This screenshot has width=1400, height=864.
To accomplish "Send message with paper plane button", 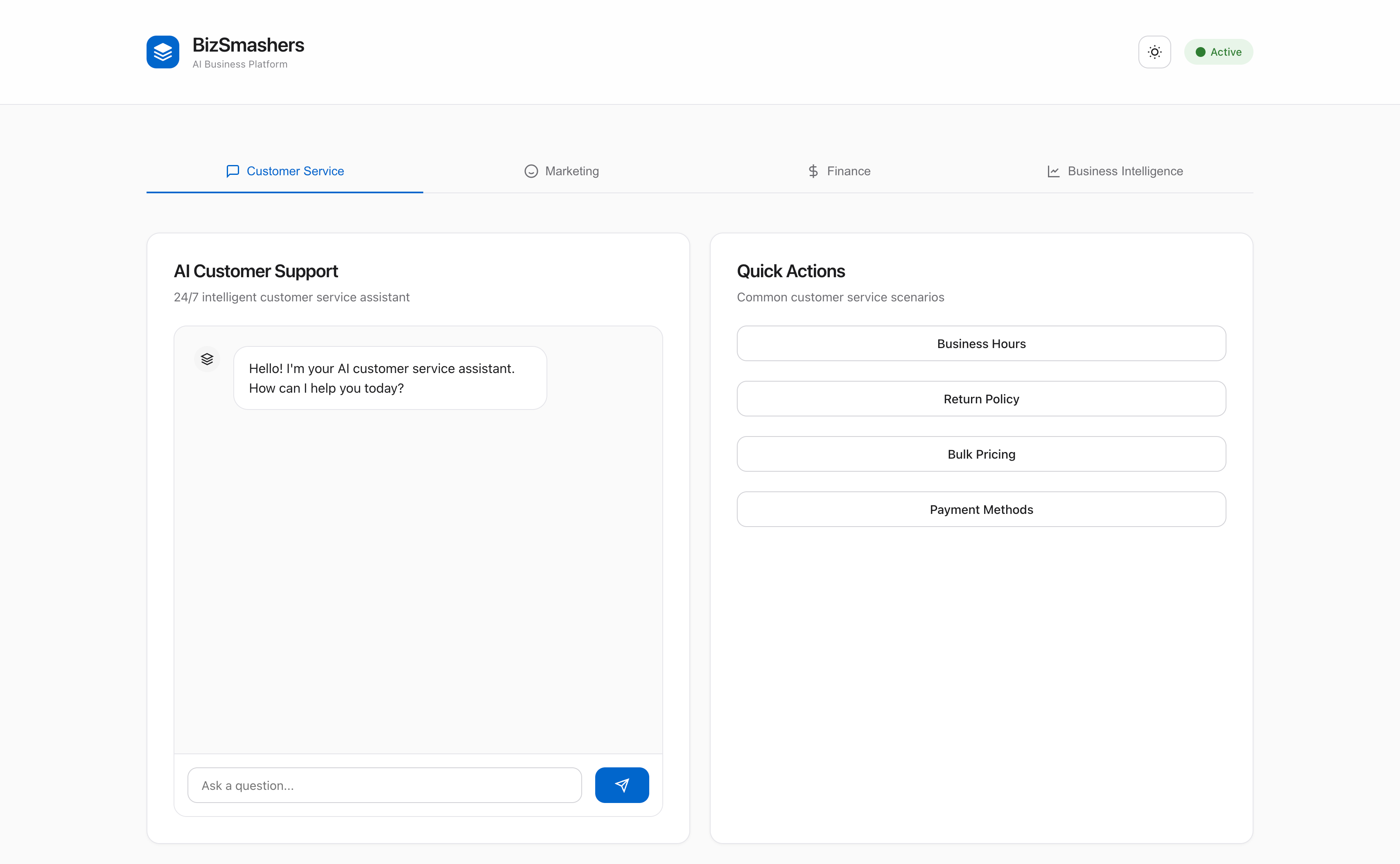I will (x=621, y=785).
